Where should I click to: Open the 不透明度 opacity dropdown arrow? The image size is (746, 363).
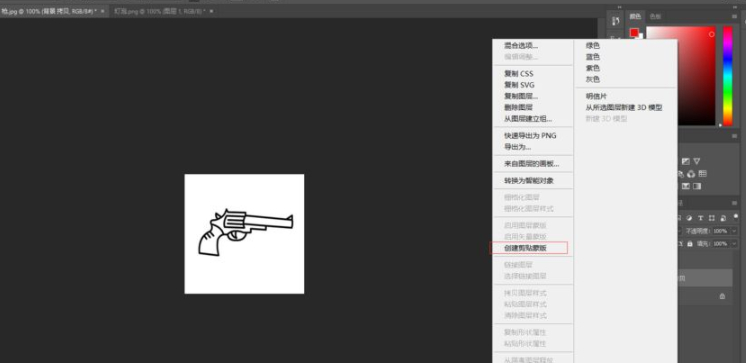pos(734,231)
